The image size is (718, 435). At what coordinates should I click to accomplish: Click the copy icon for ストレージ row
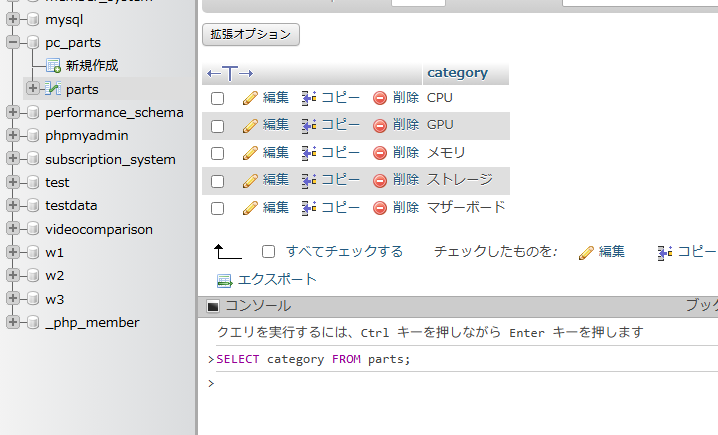click(309, 180)
